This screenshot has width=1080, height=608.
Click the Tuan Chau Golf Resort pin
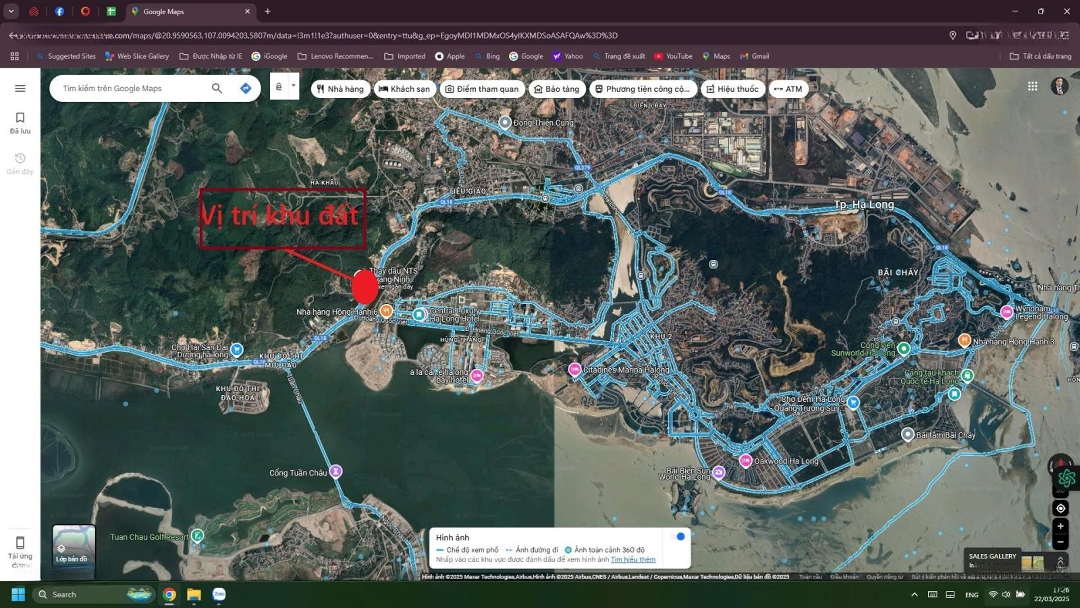coord(198,536)
